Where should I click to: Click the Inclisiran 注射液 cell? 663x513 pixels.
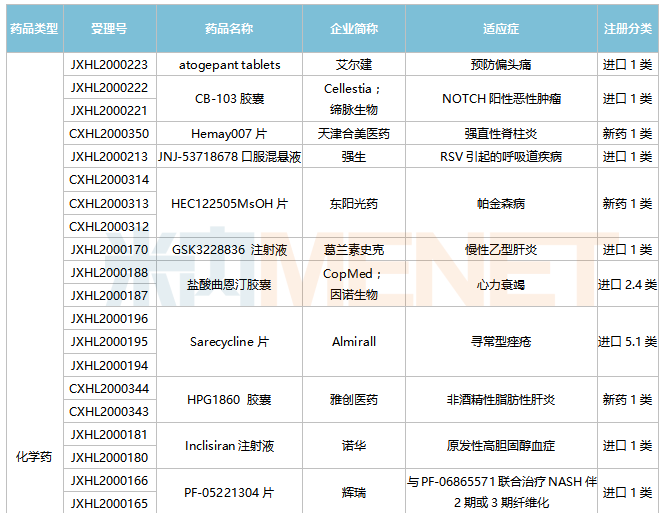click(229, 446)
